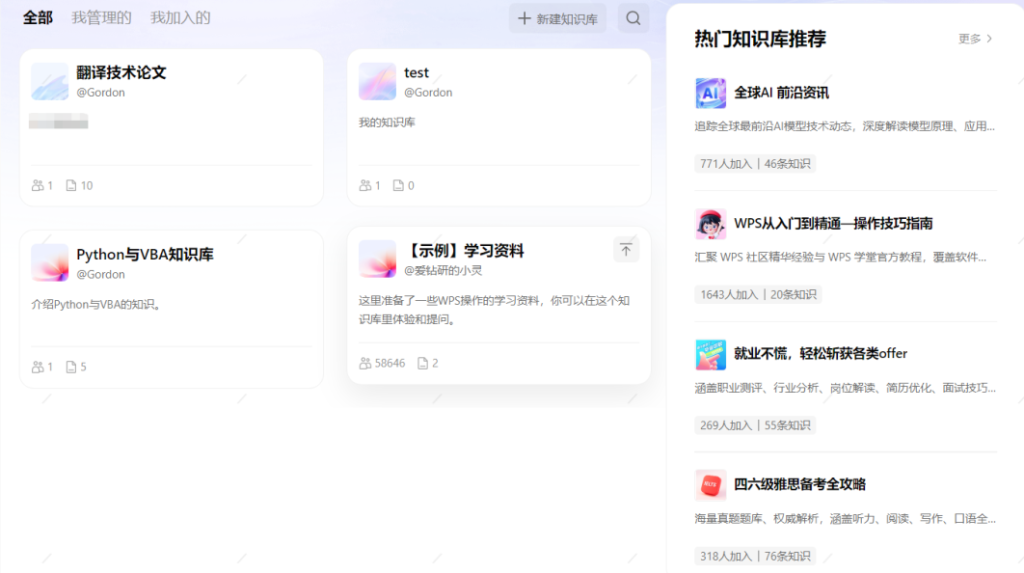
Task: Click the pin-to-top icon on 【示例】学习资料 card
Action: tap(626, 250)
